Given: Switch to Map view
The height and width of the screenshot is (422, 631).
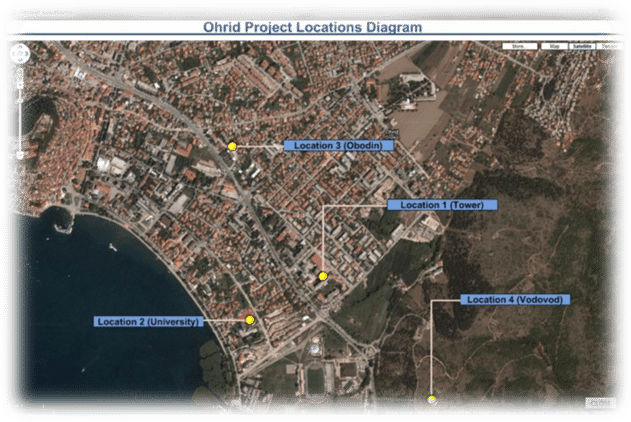Looking at the screenshot, I should (x=554, y=47).
